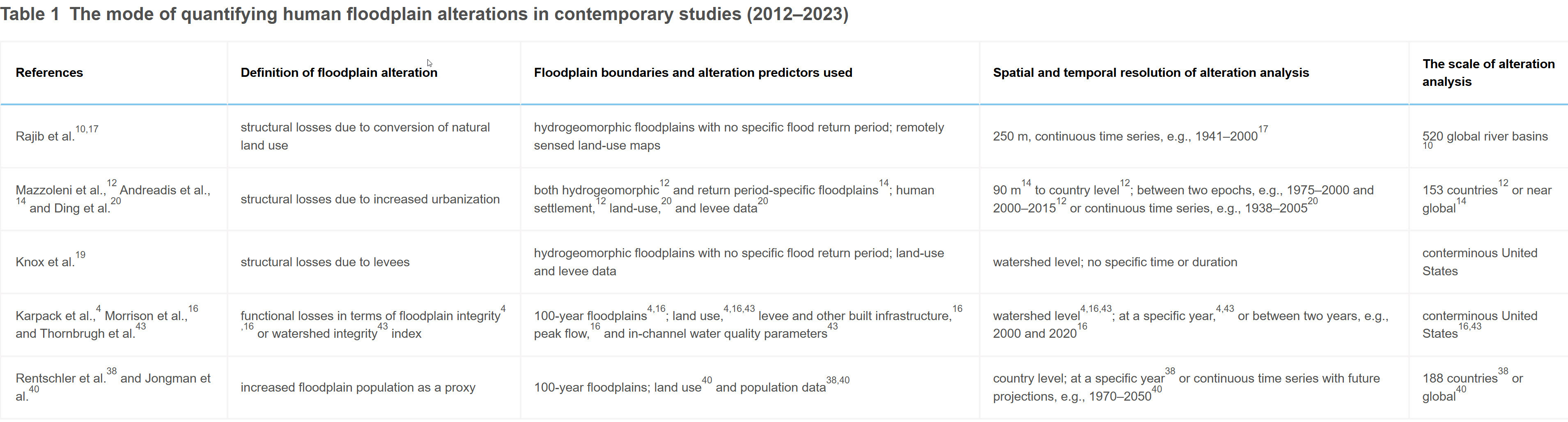Open citation 16 after Morrison et al.
Viewport: 1568px width, 422px height.
(193, 309)
